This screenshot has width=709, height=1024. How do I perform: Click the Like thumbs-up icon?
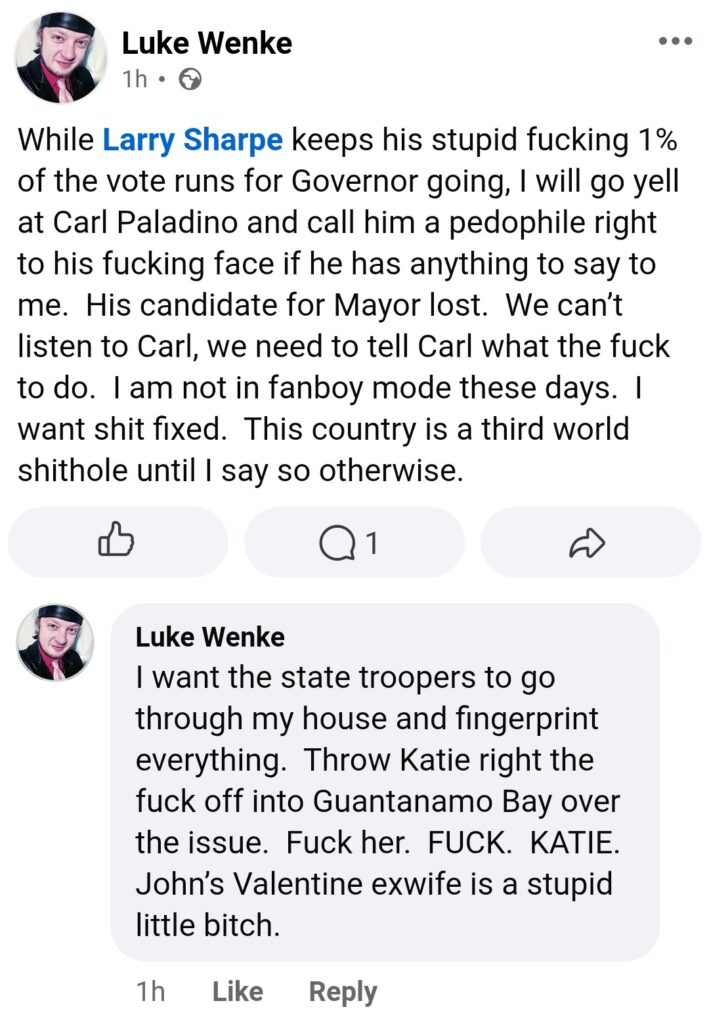[116, 542]
